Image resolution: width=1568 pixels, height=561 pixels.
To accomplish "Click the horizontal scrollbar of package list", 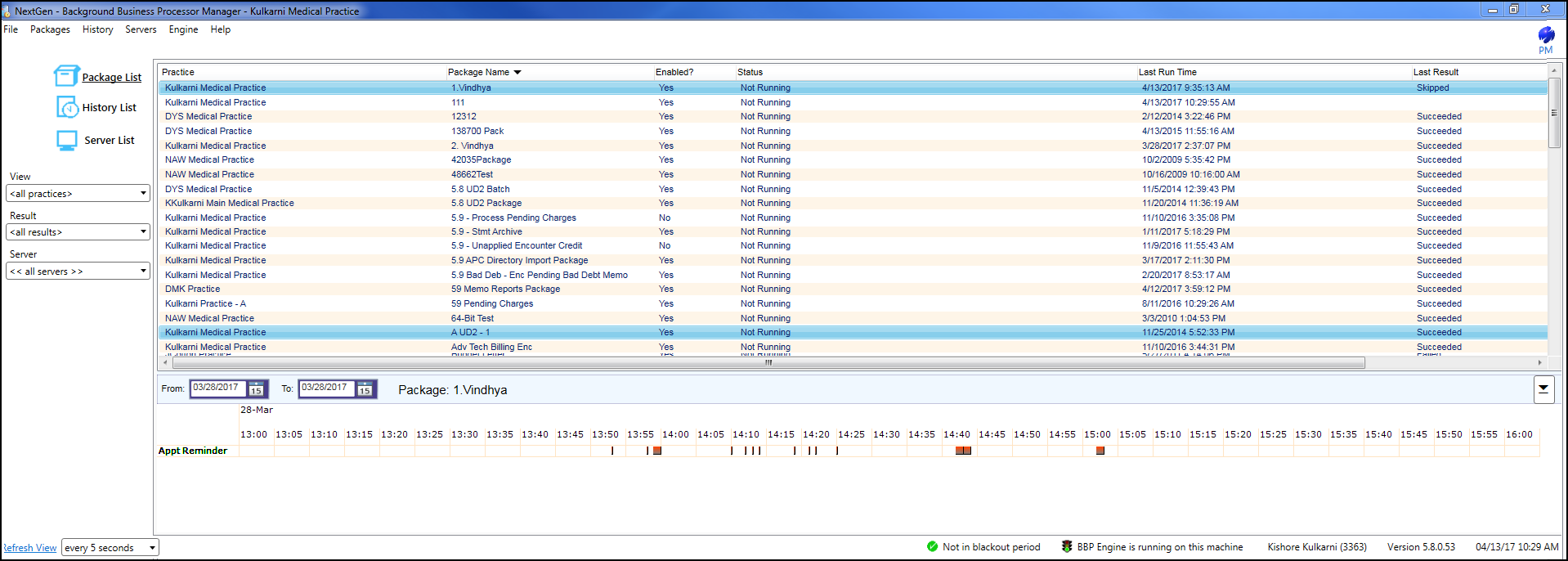I will click(768, 362).
